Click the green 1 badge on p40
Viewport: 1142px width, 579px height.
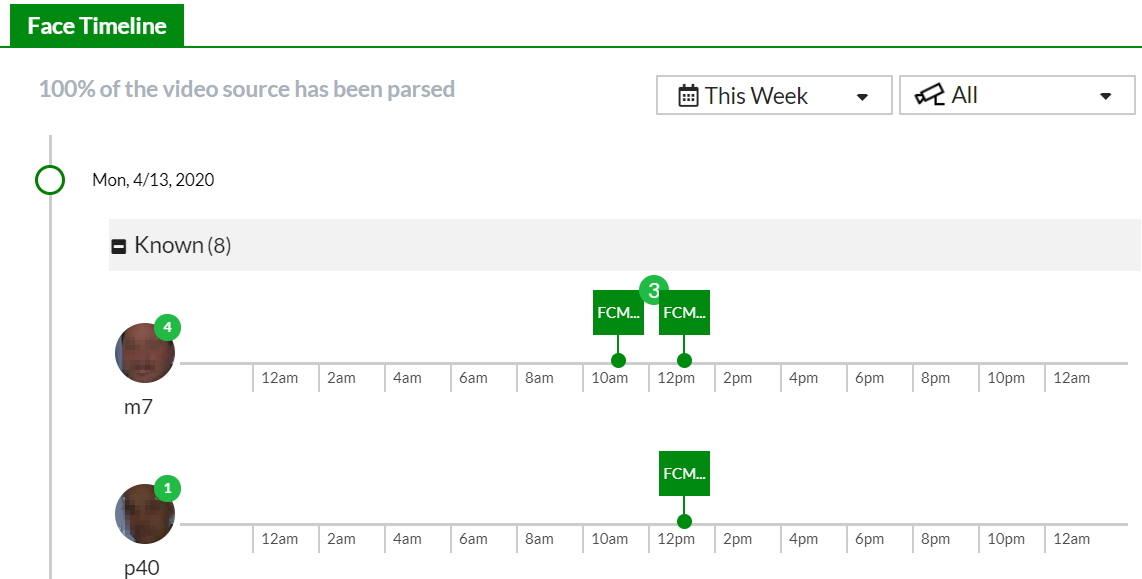click(x=167, y=488)
